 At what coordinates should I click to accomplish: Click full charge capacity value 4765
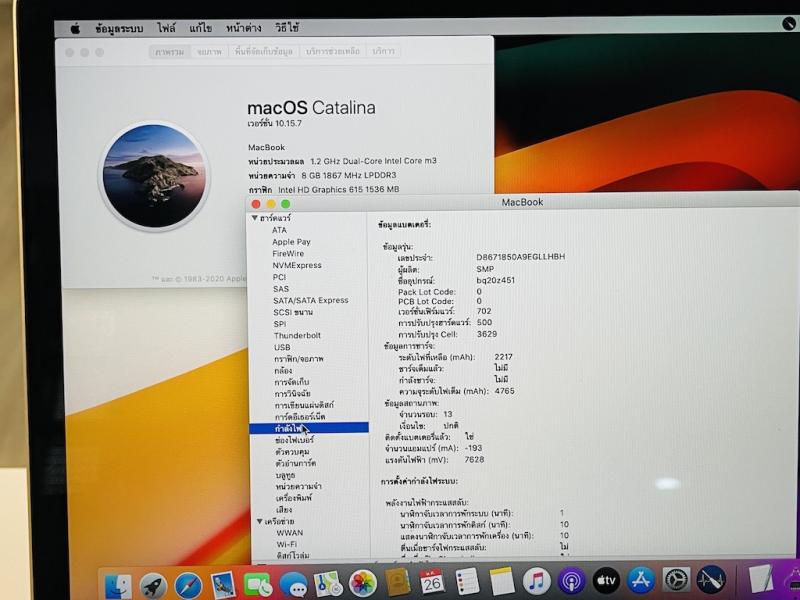point(505,391)
